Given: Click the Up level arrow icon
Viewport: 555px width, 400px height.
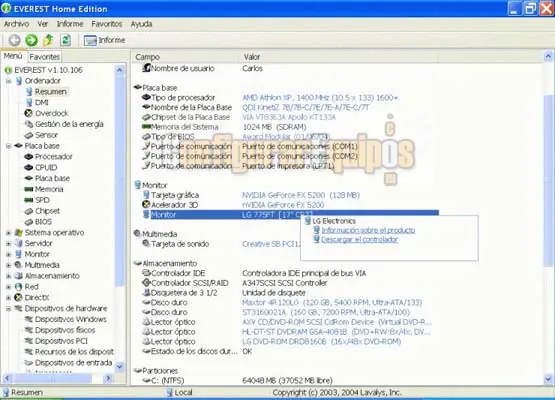Looking at the screenshot, I should point(48,40).
